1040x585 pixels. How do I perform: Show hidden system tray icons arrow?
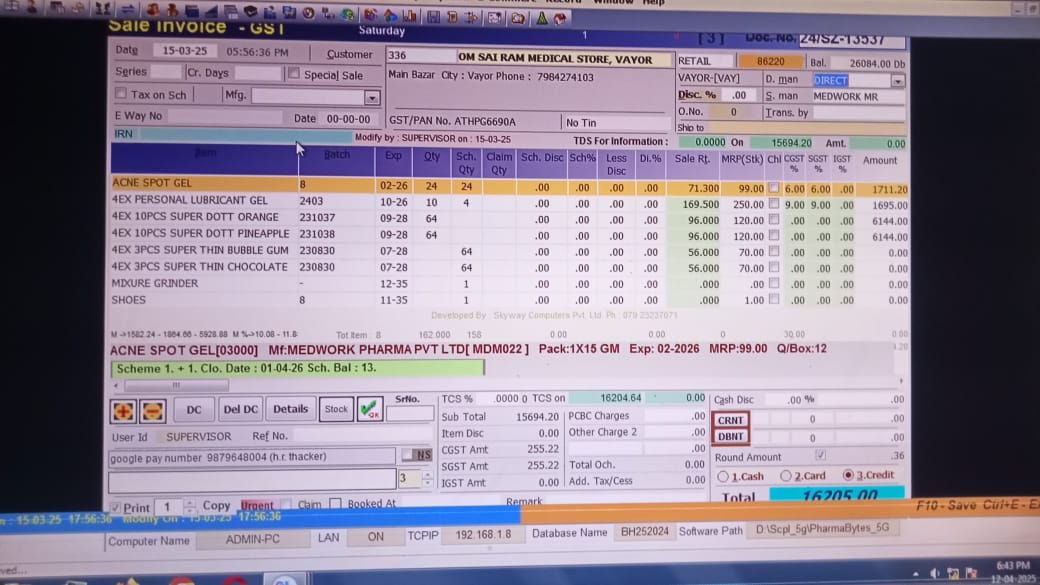[917, 572]
